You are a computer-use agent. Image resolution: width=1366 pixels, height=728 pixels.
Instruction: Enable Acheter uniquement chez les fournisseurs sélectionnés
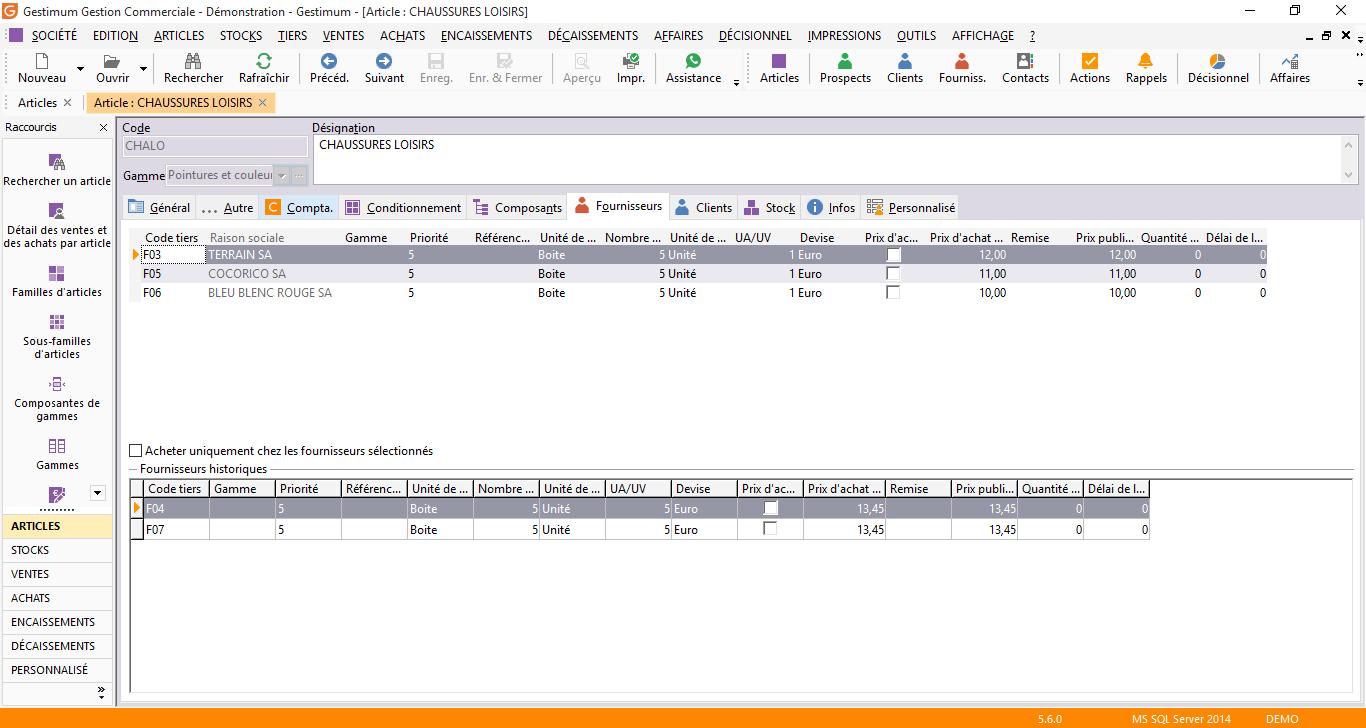tap(137, 451)
